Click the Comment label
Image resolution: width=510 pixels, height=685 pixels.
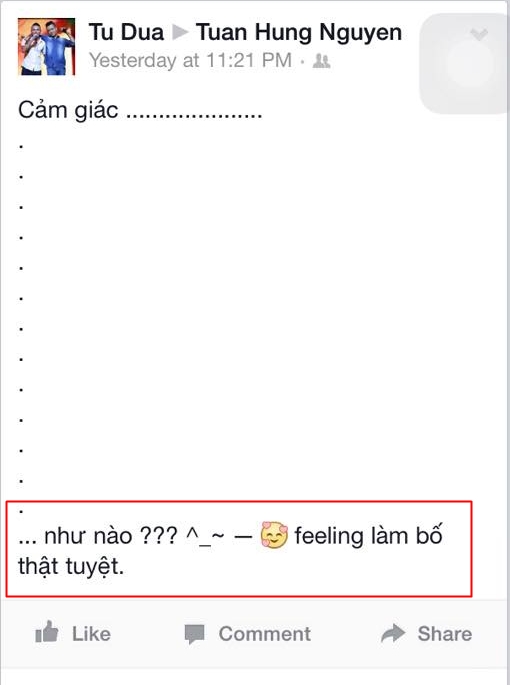(265, 634)
